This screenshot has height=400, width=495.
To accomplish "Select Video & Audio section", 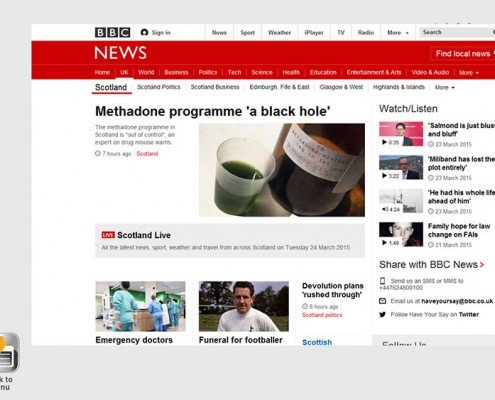I will 430,72.
